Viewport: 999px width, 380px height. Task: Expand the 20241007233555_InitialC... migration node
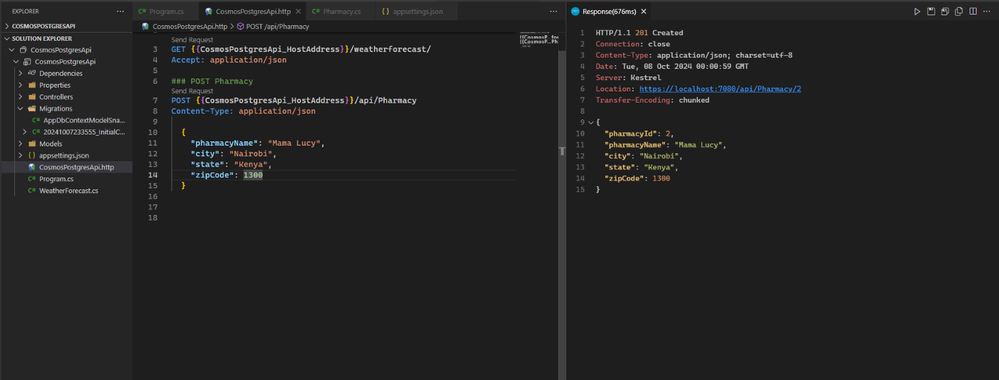(x=24, y=132)
